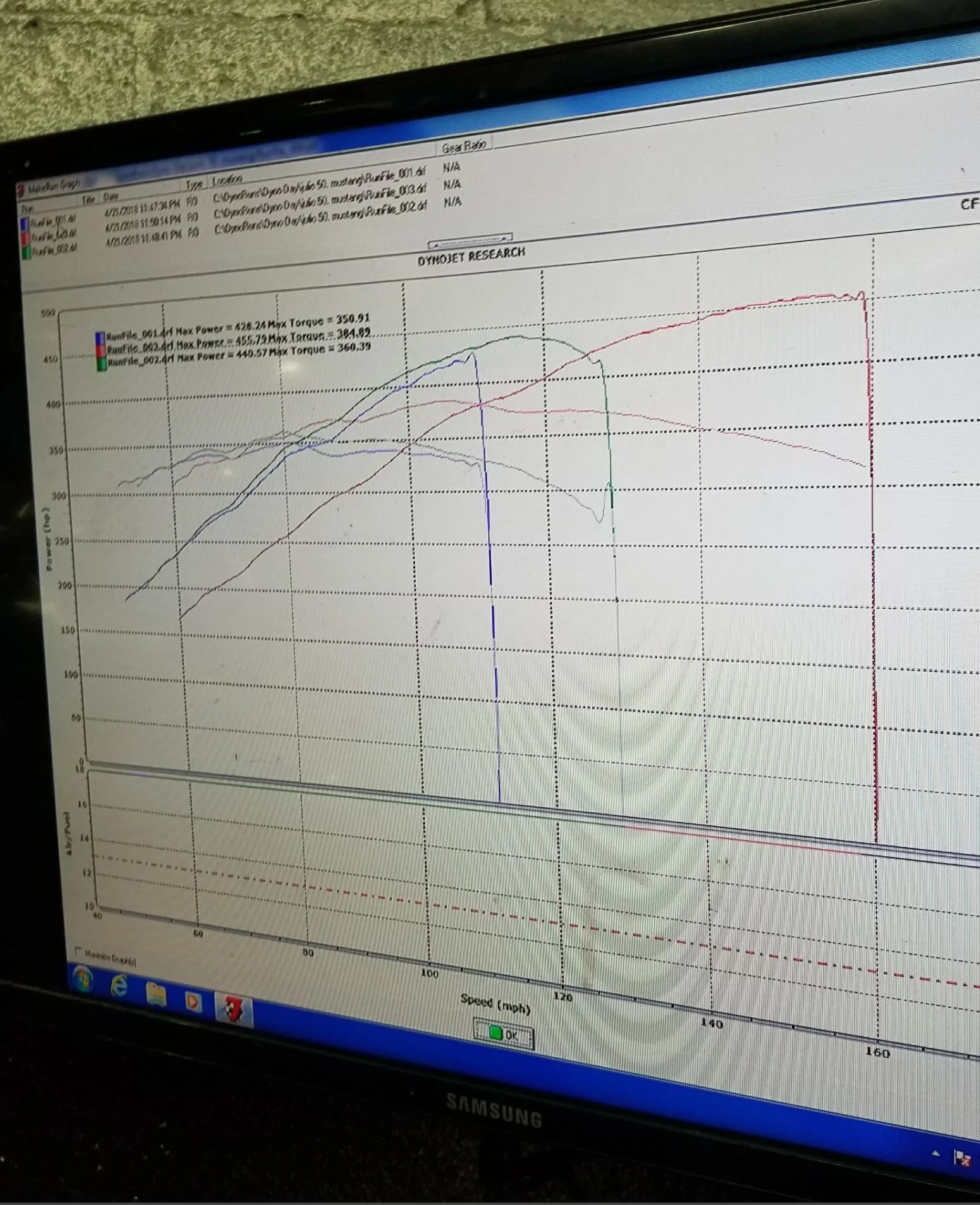Click the Title column header

87,200
